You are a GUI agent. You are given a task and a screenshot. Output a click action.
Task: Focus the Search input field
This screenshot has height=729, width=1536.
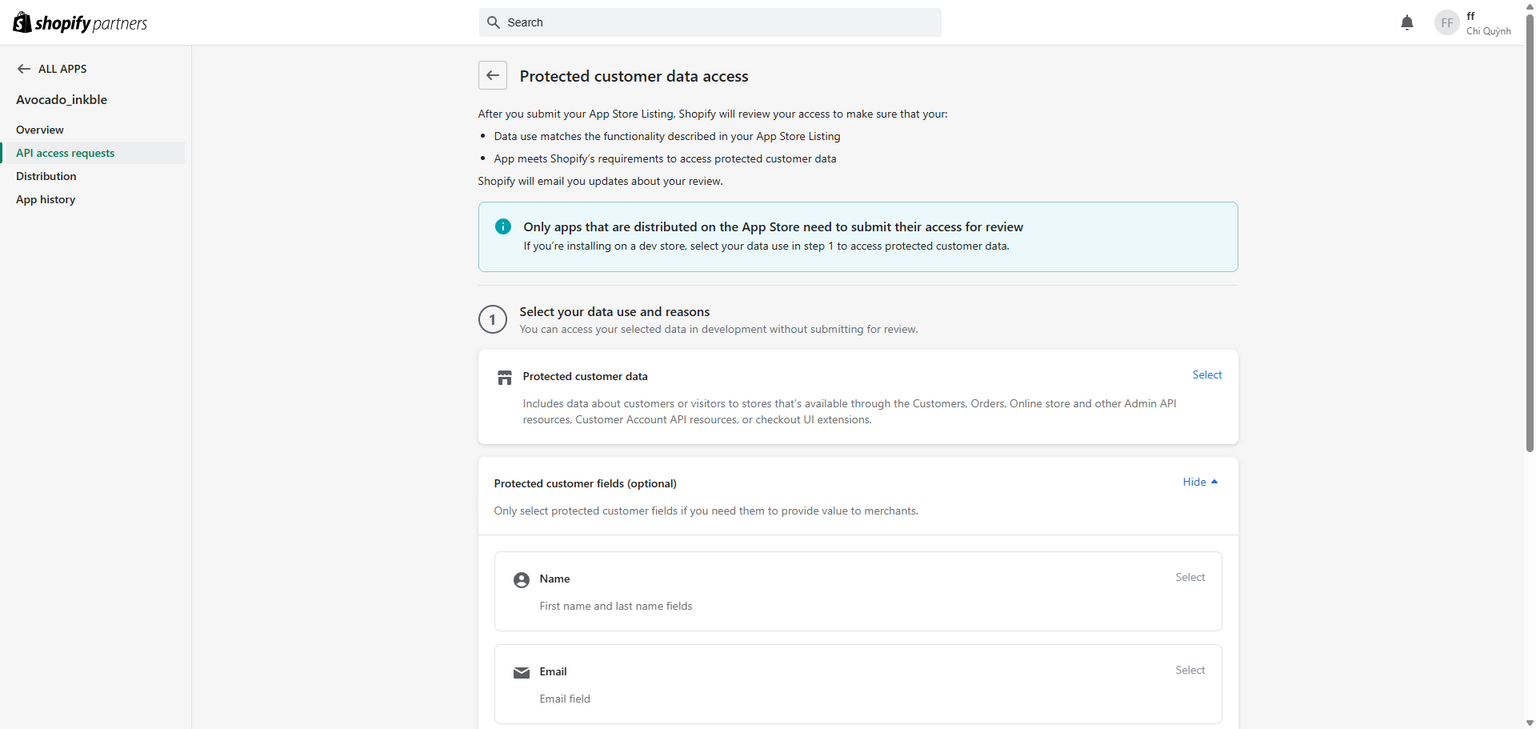pos(710,22)
